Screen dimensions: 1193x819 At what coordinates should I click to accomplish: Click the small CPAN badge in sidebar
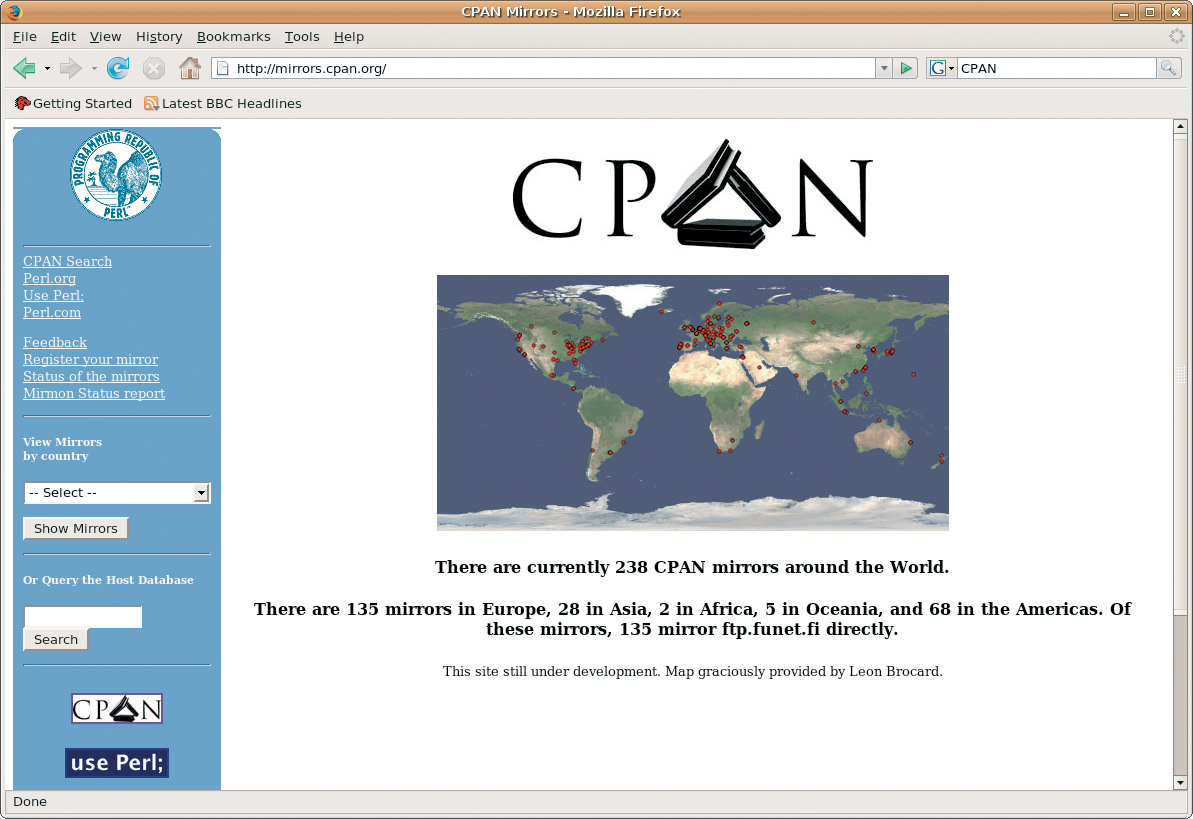point(116,709)
